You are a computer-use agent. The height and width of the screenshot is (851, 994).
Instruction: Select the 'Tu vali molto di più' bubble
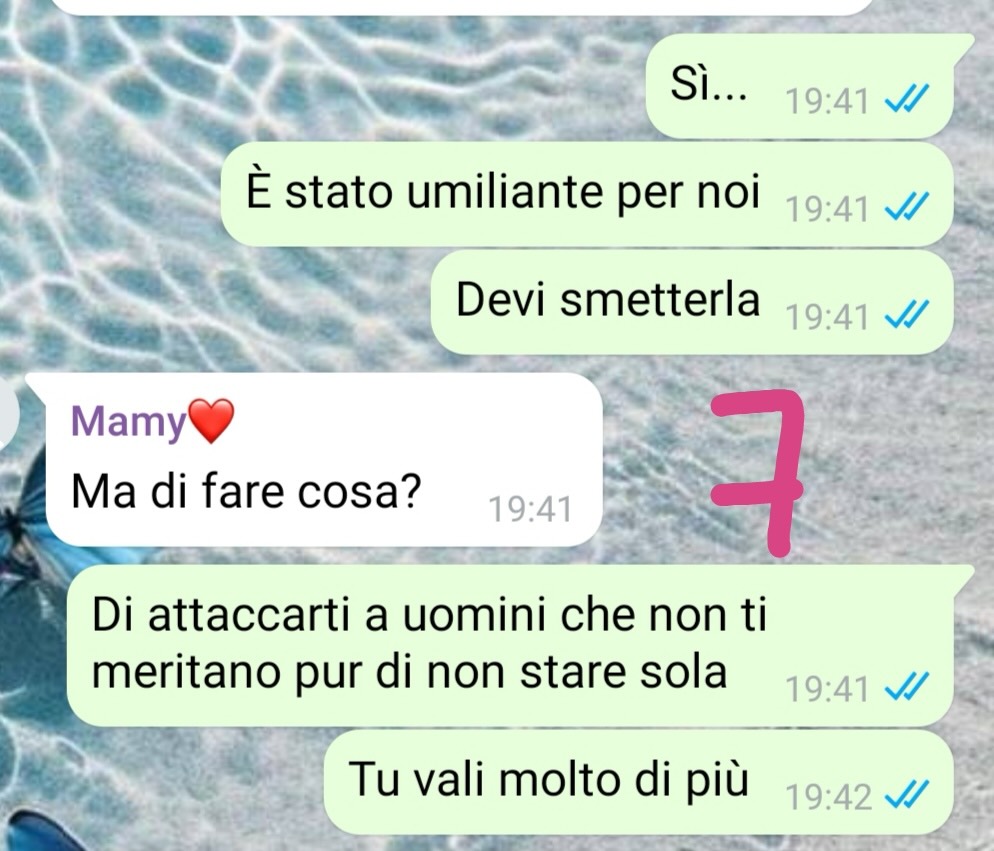[639, 782]
